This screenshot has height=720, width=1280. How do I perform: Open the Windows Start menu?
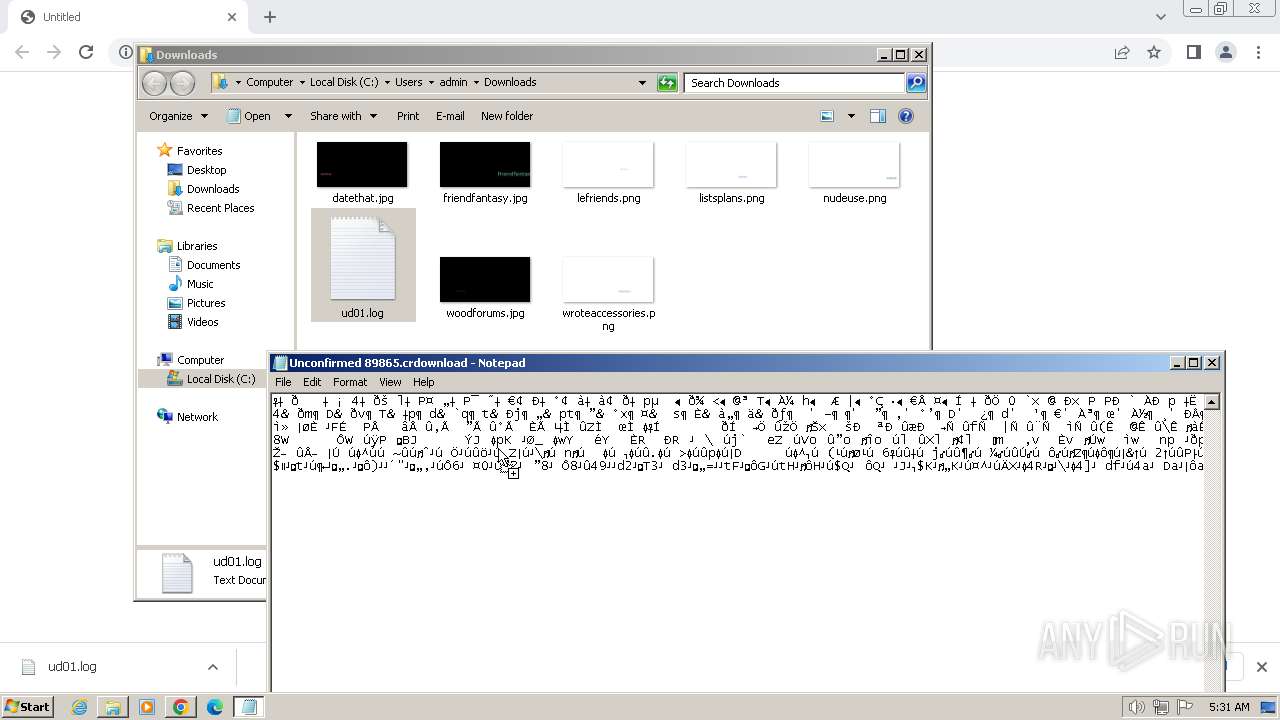28,707
